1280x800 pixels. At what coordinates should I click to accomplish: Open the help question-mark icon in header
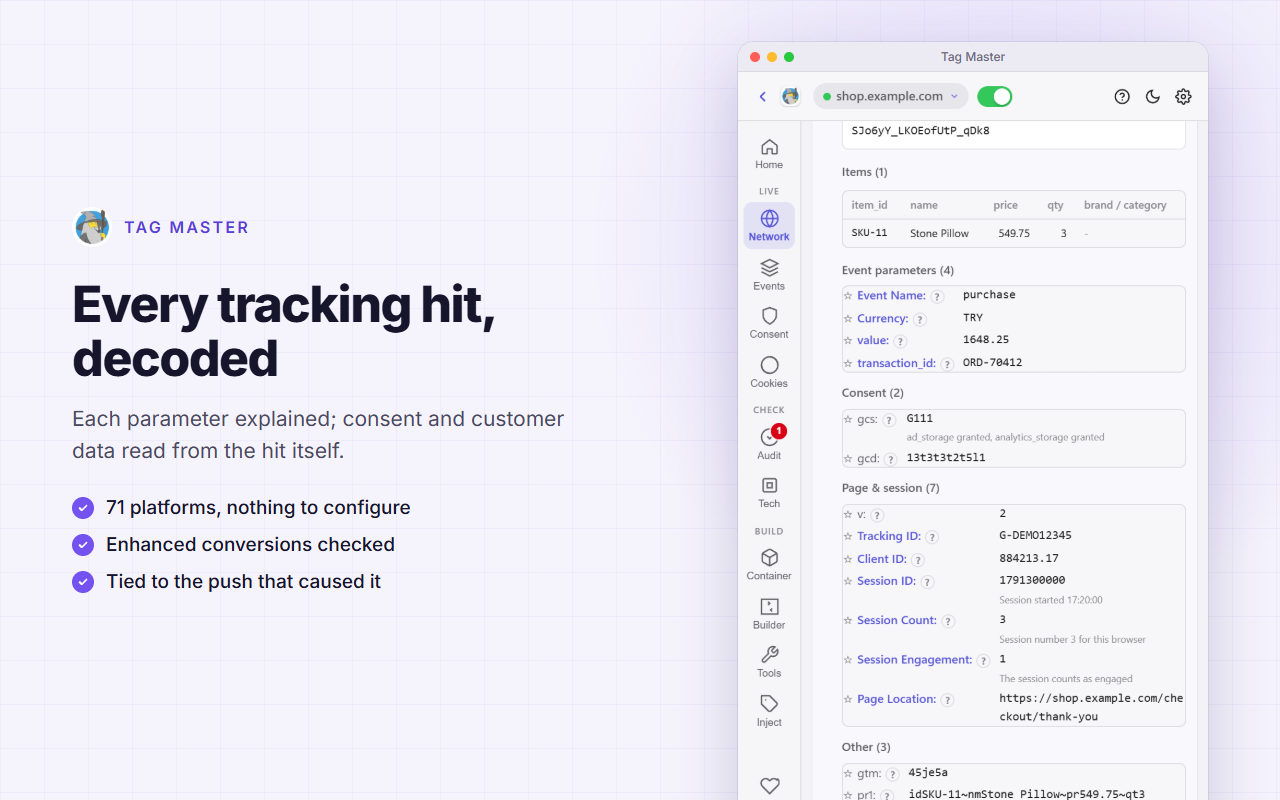[x=1122, y=97]
